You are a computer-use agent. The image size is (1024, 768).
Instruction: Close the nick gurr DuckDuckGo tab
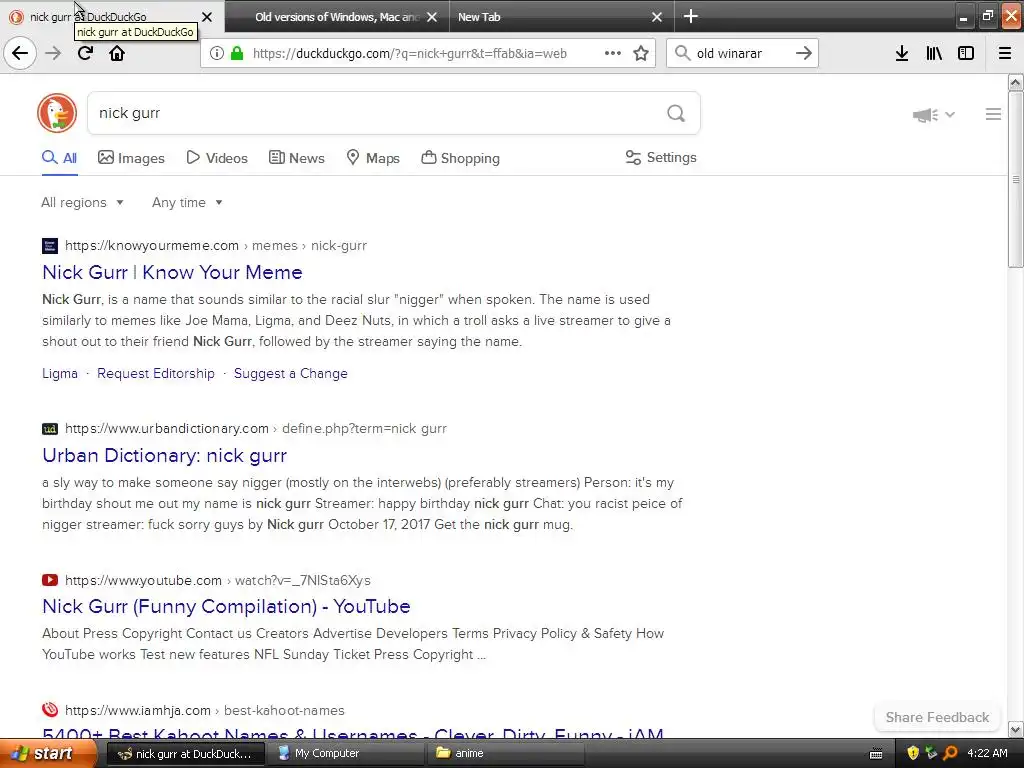point(207,17)
